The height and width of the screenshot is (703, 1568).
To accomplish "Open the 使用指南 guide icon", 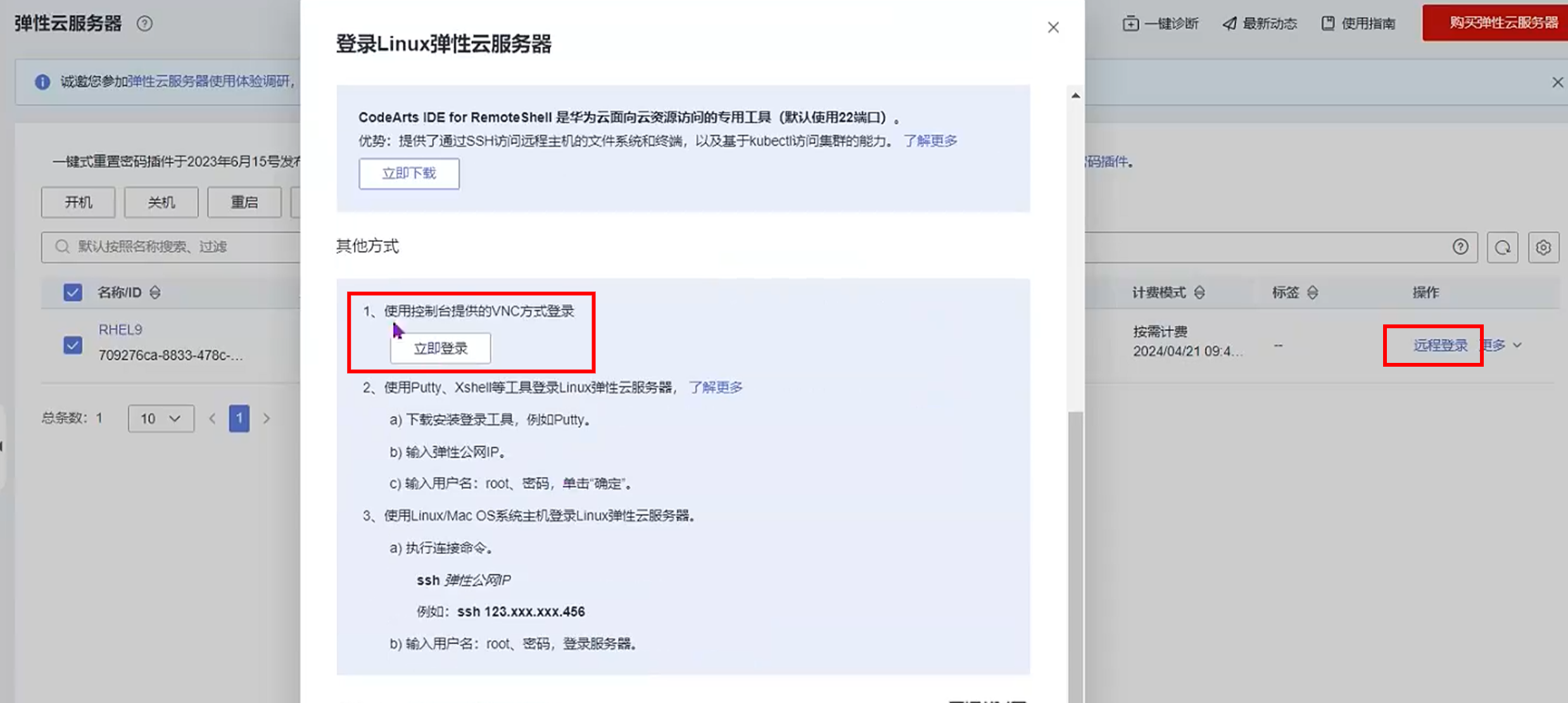I will 1328,23.
